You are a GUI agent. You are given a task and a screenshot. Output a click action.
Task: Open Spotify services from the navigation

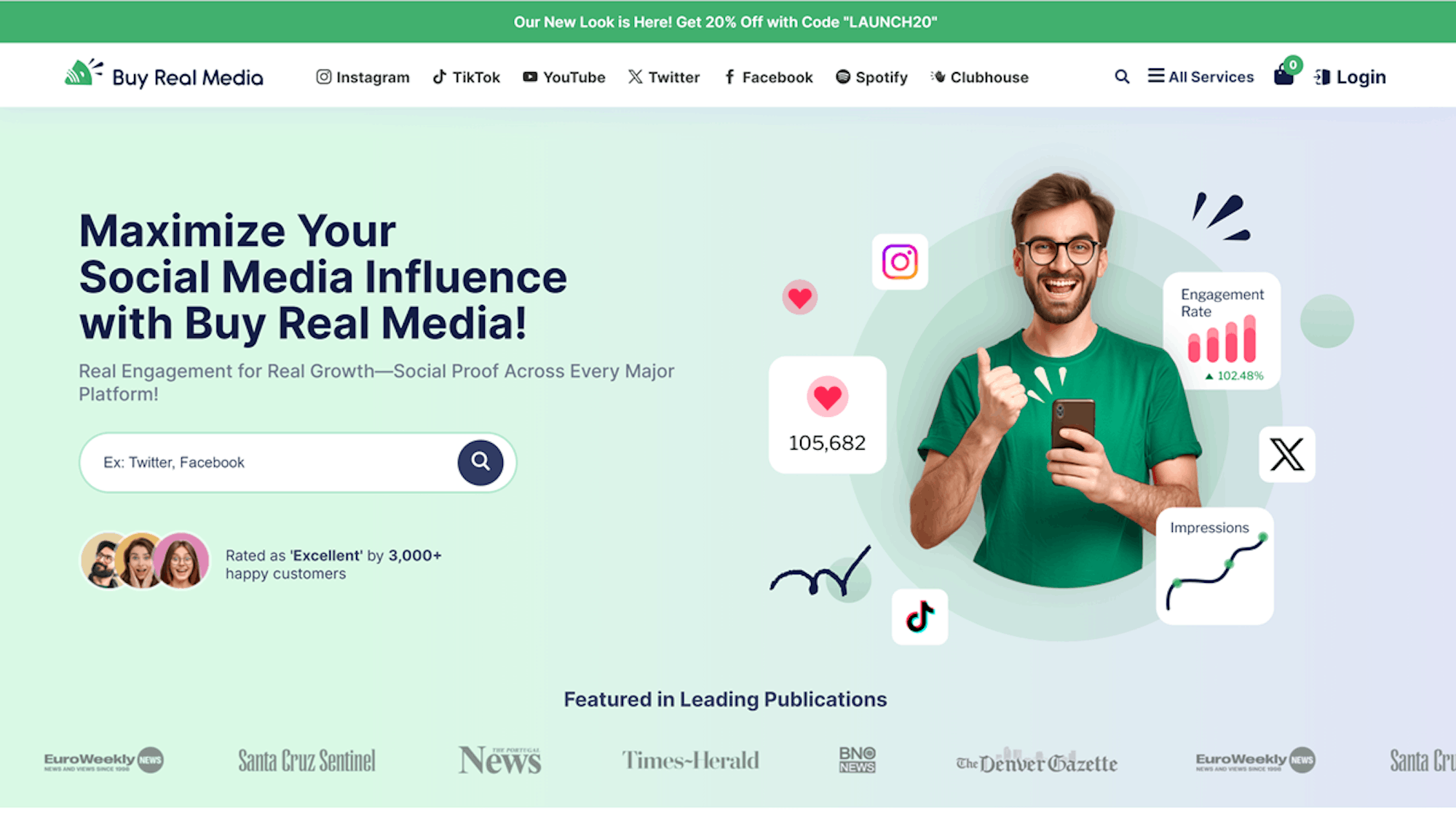(x=871, y=77)
